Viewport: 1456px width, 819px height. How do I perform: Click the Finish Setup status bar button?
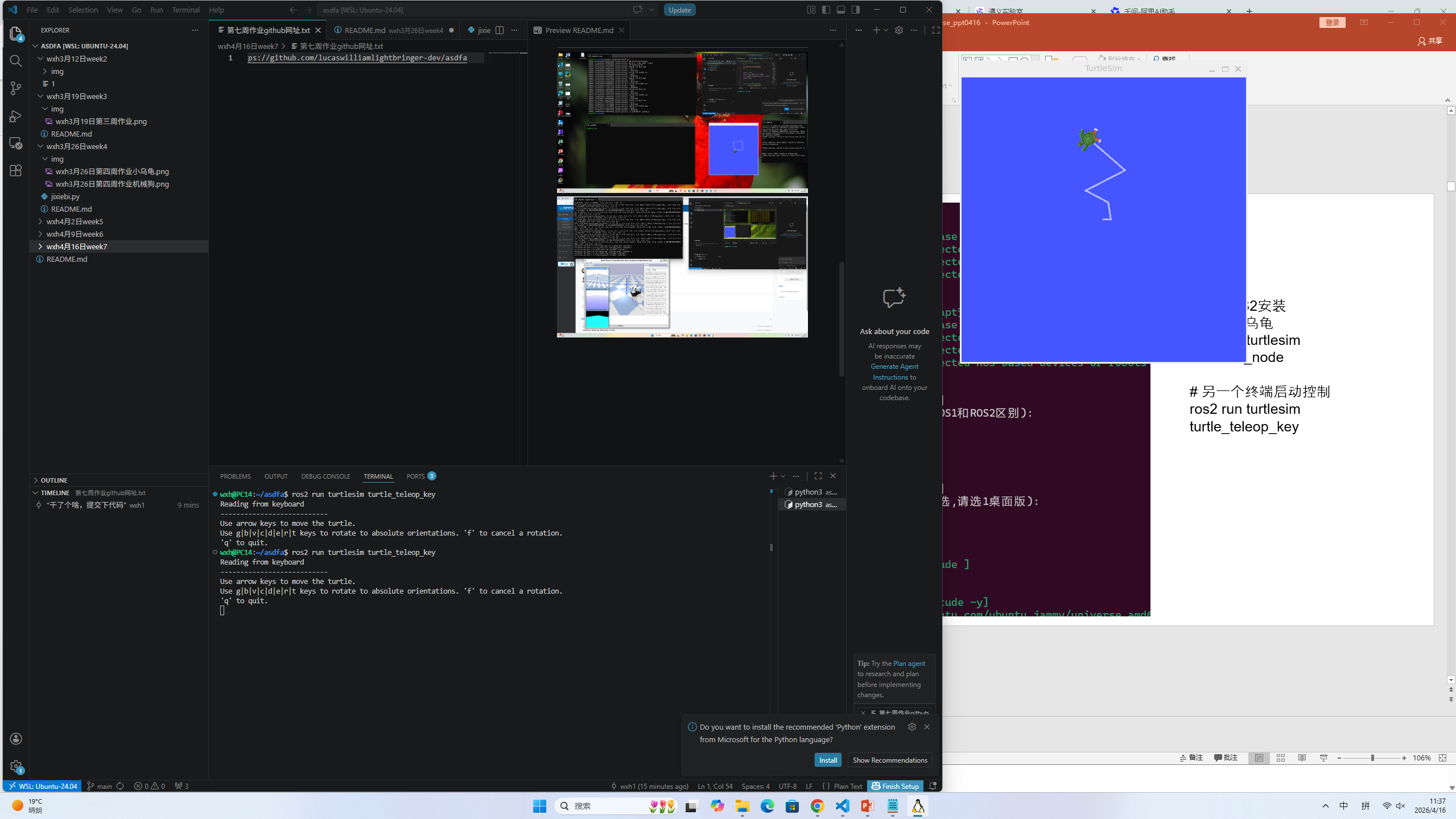(896, 786)
